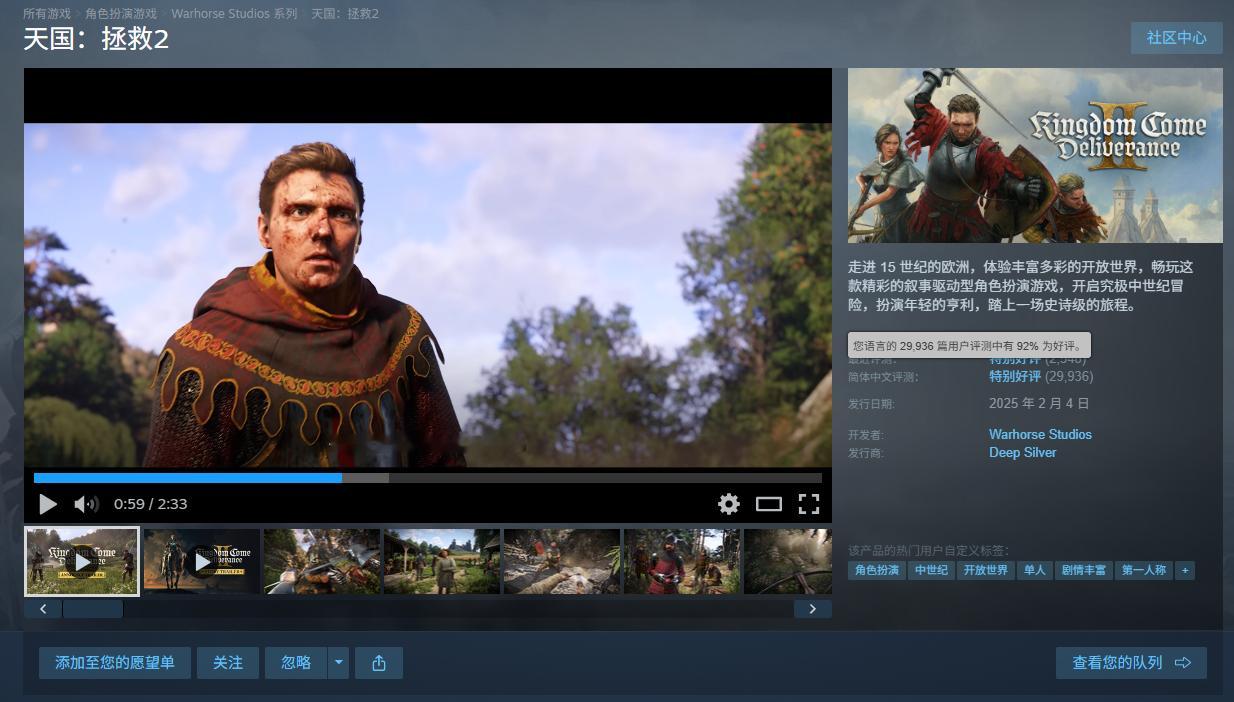
Task: Click the thumbnail strip scrollbar handle
Action: coord(93,609)
